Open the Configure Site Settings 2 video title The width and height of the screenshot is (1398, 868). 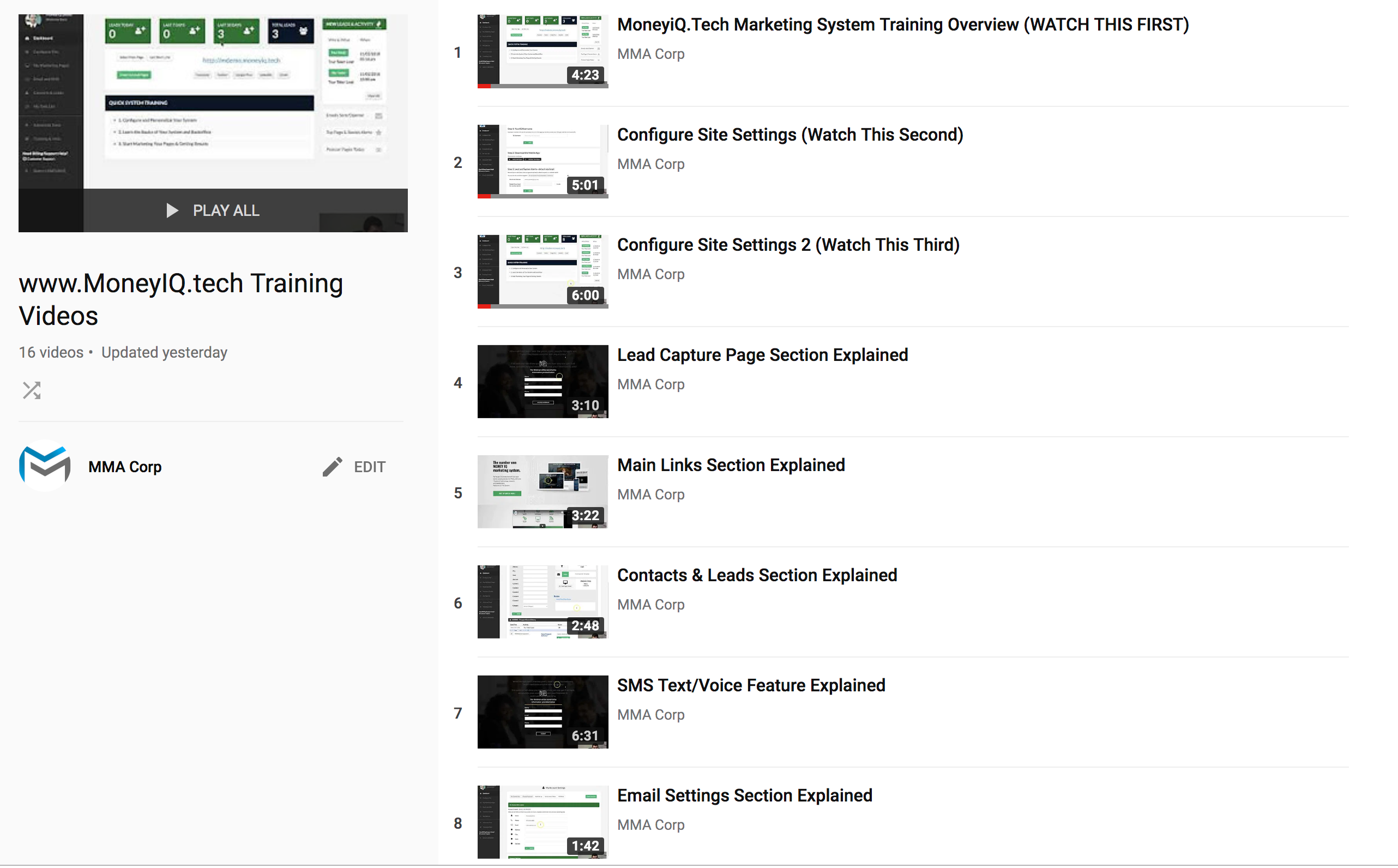pyautogui.click(x=788, y=245)
